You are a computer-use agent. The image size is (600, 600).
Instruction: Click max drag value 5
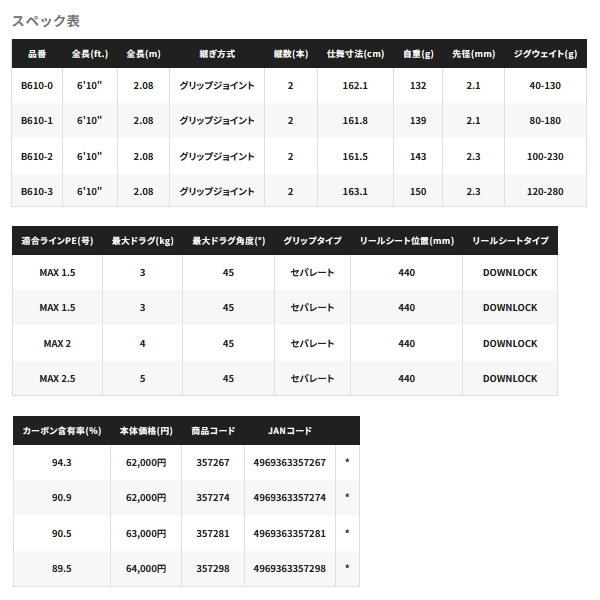click(x=142, y=379)
